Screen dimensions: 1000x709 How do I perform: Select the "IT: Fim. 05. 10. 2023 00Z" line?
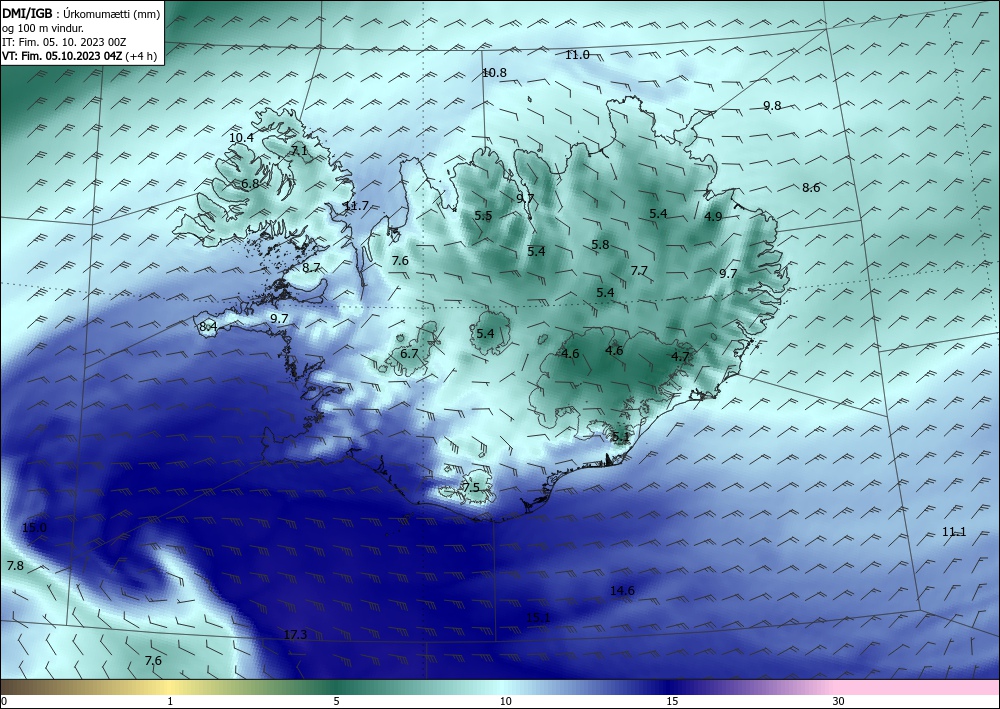click(x=64, y=43)
